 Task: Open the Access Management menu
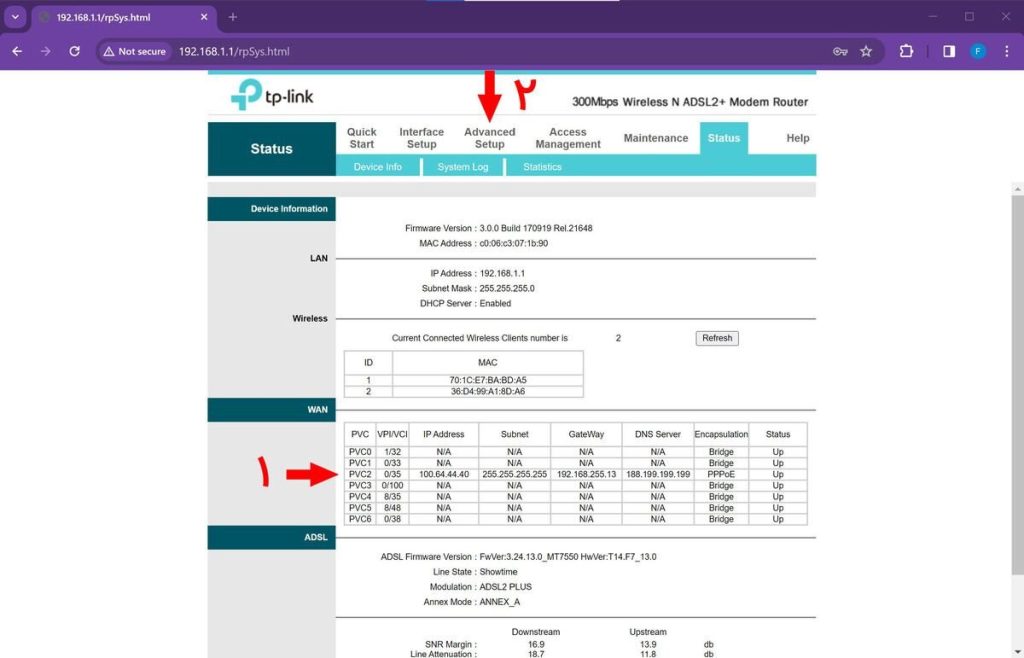pyautogui.click(x=568, y=138)
